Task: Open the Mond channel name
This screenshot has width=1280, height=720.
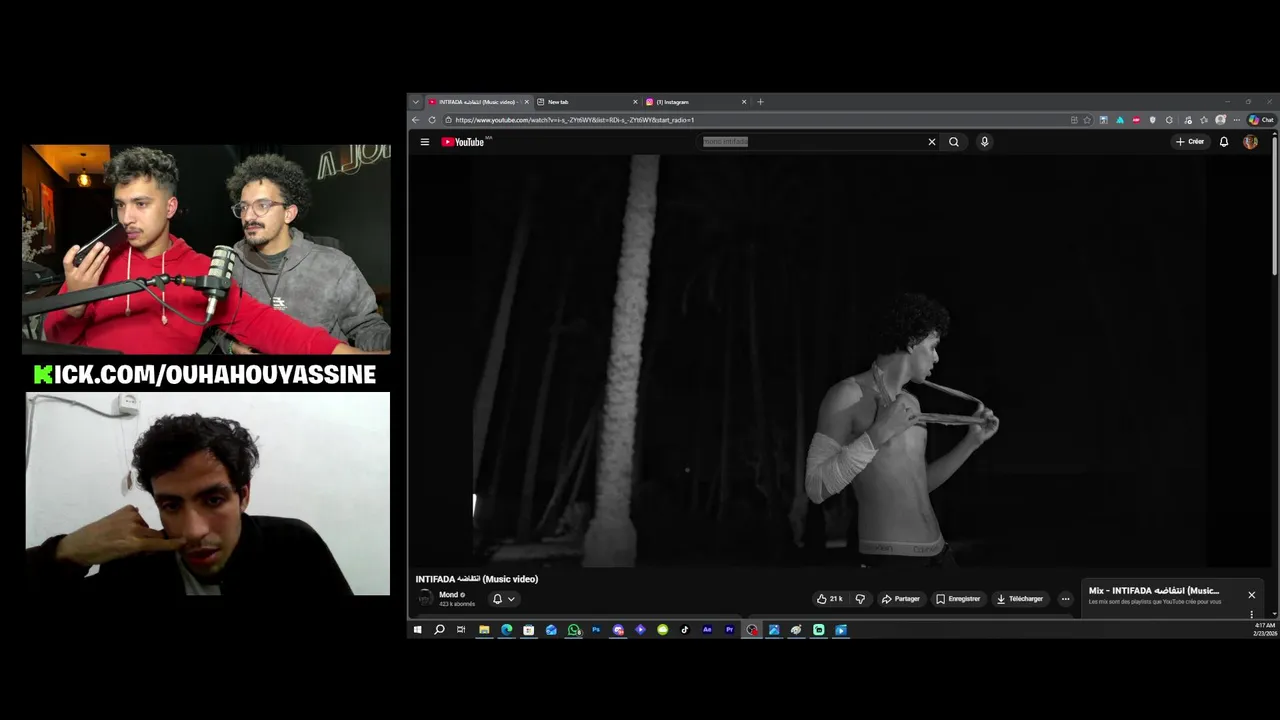Action: coord(448,595)
